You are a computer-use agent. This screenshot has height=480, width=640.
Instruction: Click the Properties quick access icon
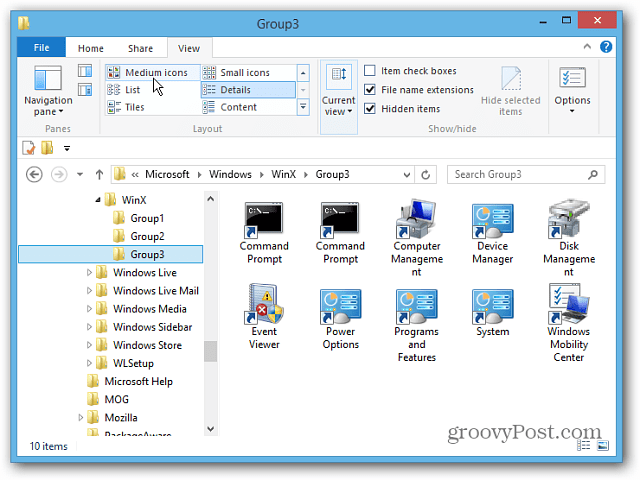(29, 148)
